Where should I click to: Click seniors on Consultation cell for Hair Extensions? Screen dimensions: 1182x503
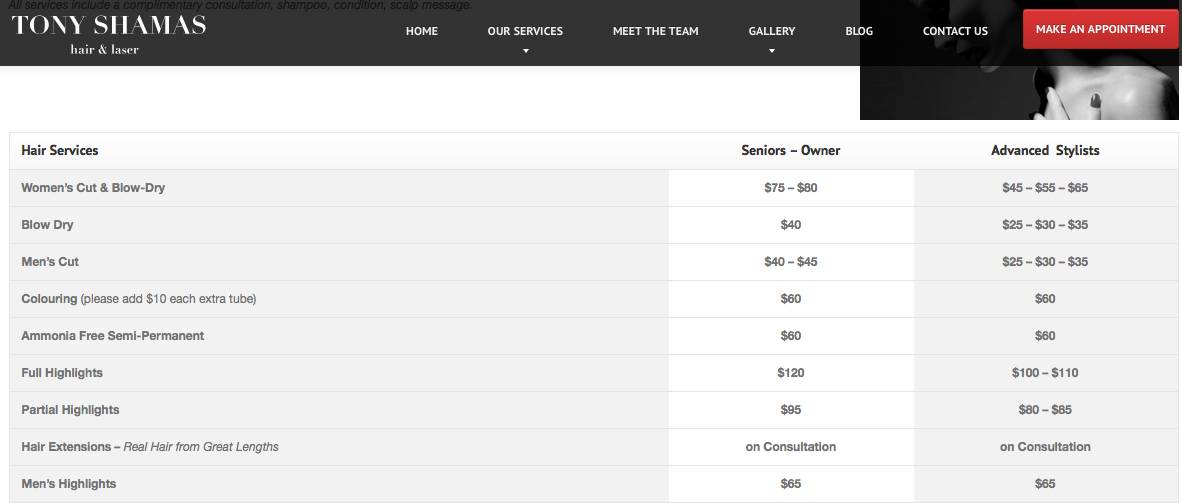[x=791, y=446]
